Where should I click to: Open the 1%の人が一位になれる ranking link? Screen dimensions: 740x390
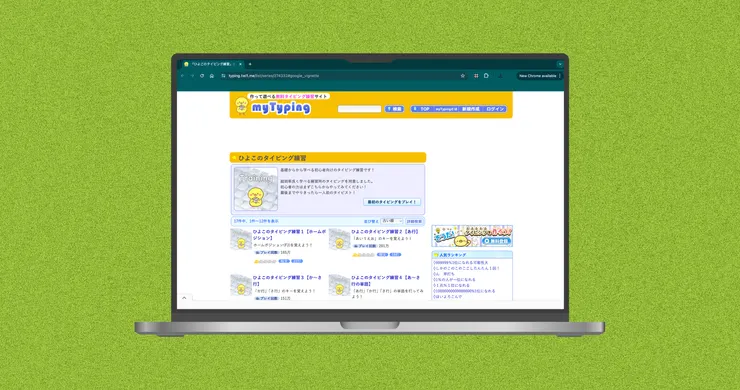point(454,280)
